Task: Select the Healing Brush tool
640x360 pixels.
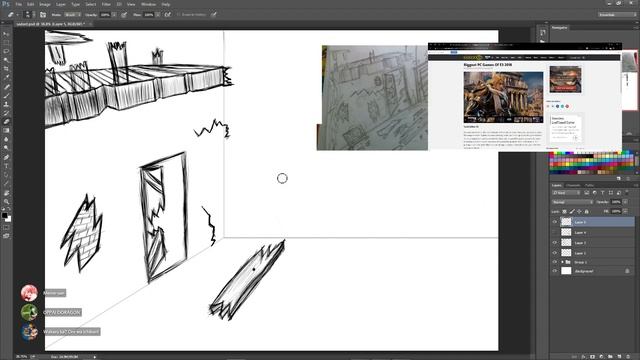Action: 6,87
